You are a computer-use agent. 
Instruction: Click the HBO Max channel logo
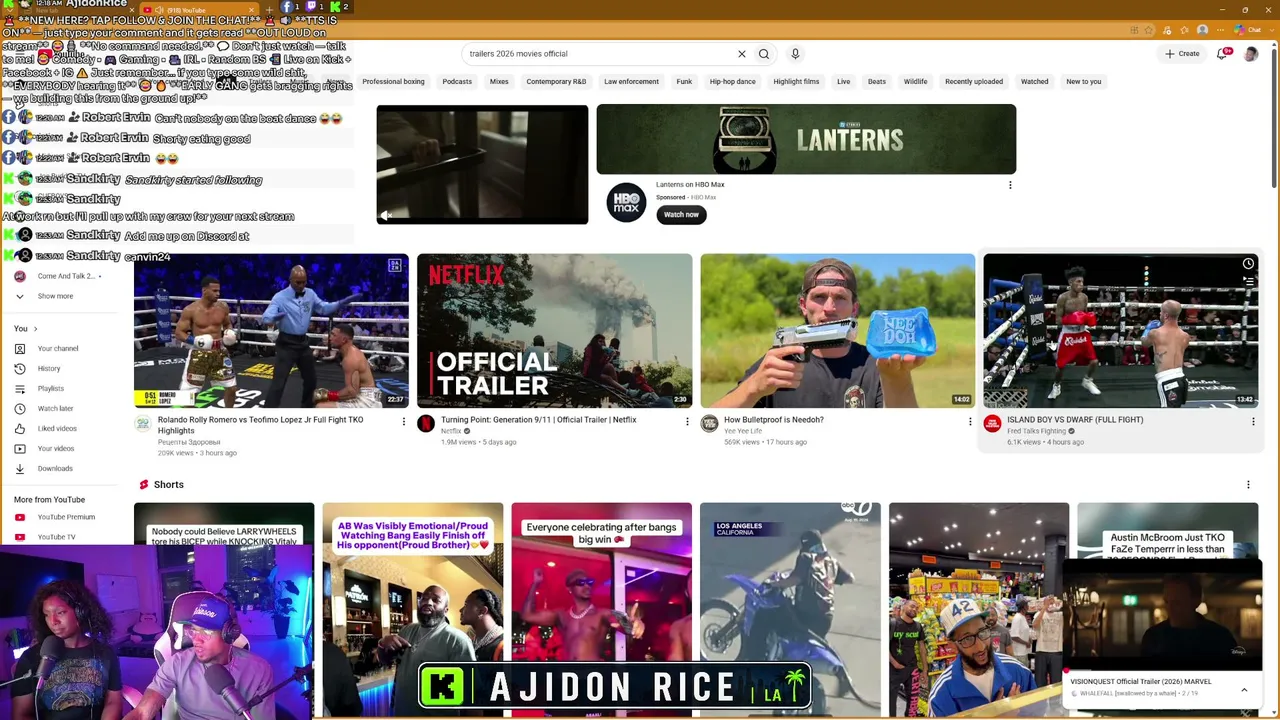[626, 203]
